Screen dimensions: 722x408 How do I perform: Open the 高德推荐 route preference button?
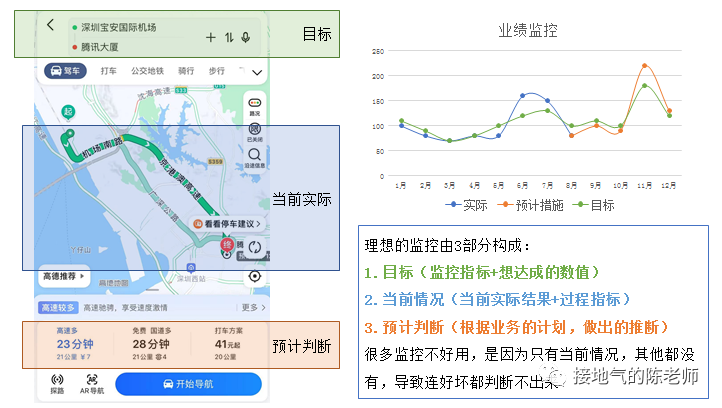64,276
